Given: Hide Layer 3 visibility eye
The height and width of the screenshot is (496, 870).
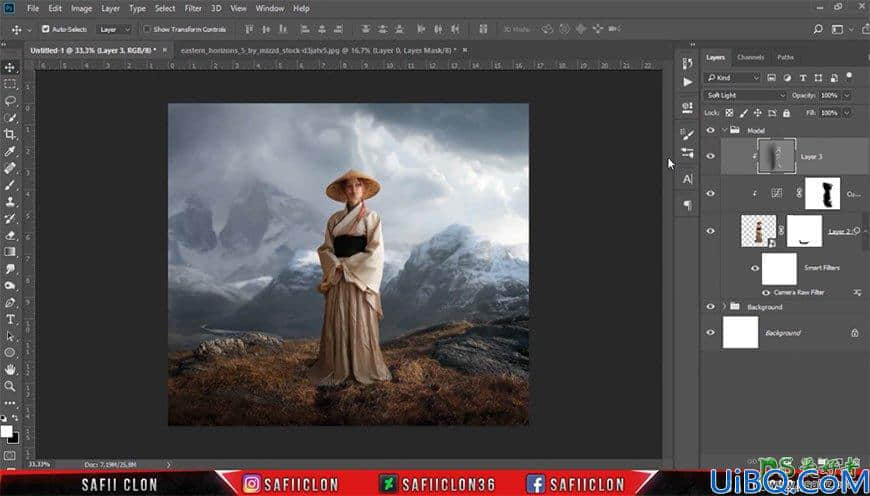Looking at the screenshot, I should pyautogui.click(x=710, y=156).
